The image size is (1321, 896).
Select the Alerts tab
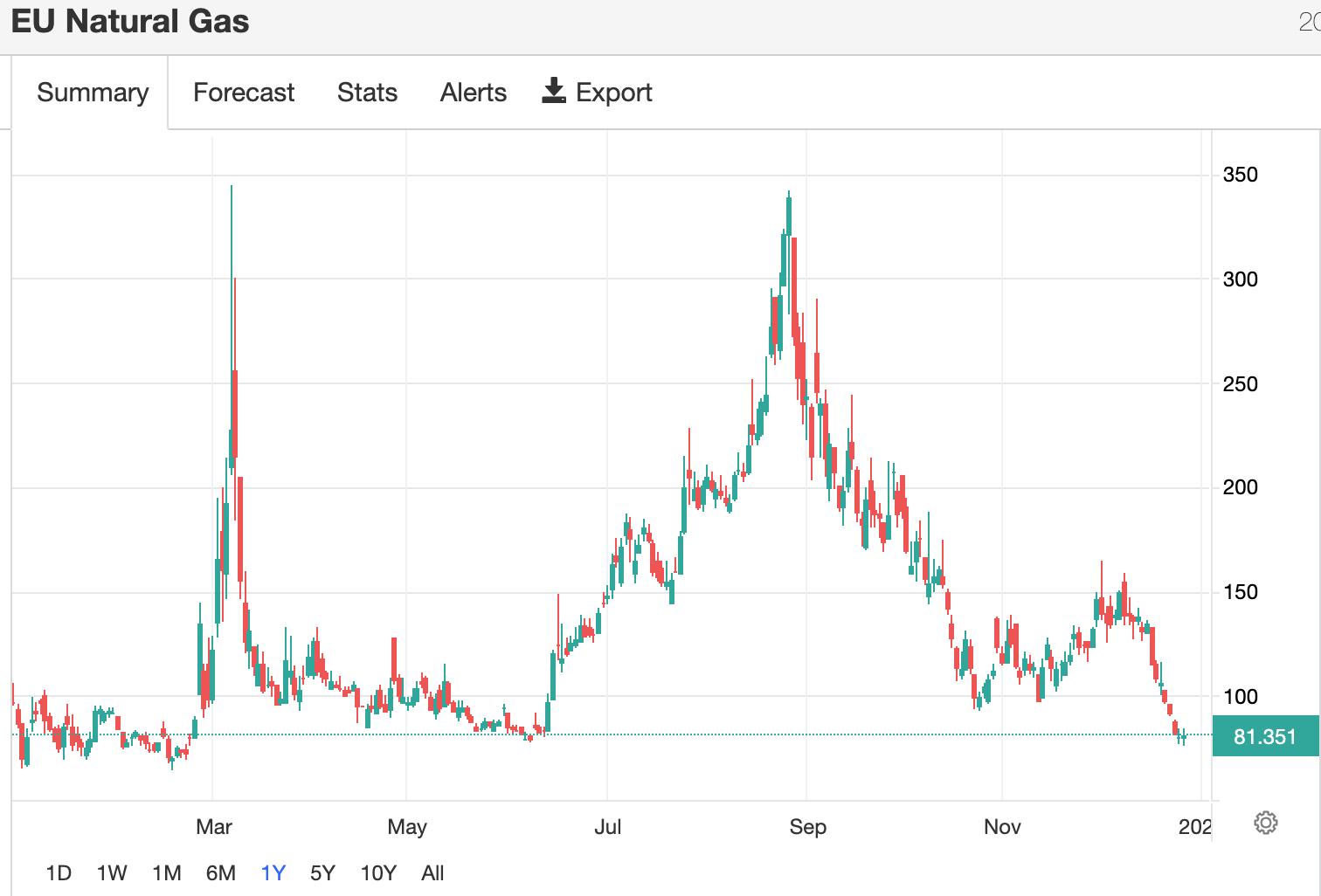474,93
